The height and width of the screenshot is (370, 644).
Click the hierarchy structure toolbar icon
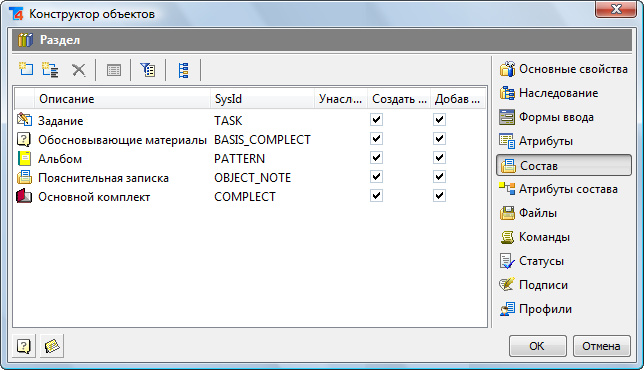[183, 70]
